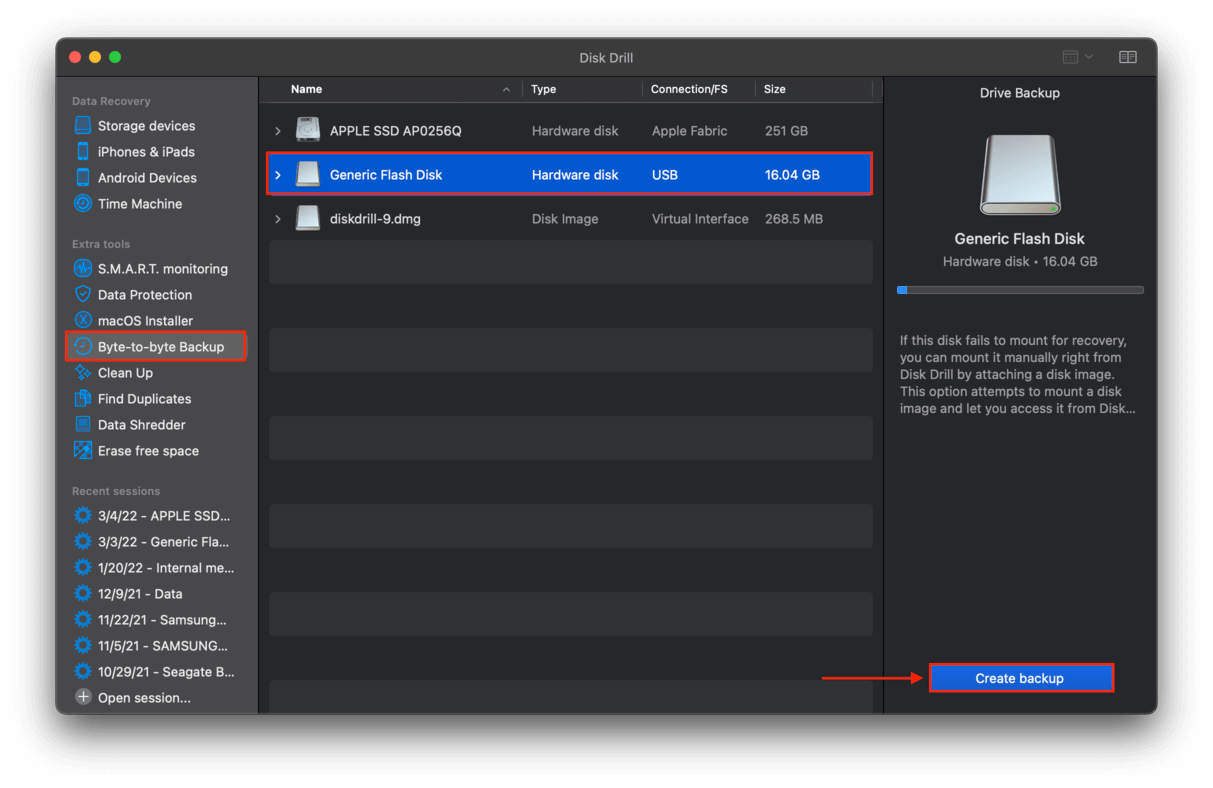Click 'Disk Image' type cell
1213x788 pixels.
[565, 219]
